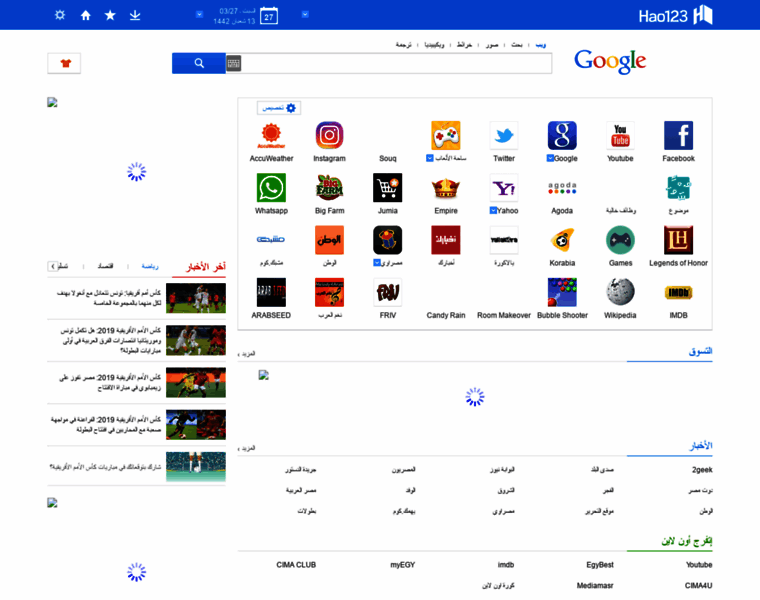Open the FRIV shortcut icon

(x=388, y=292)
